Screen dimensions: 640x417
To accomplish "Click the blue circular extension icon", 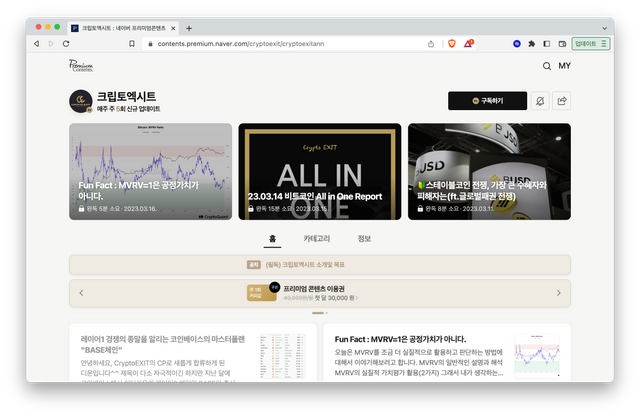I will (517, 44).
